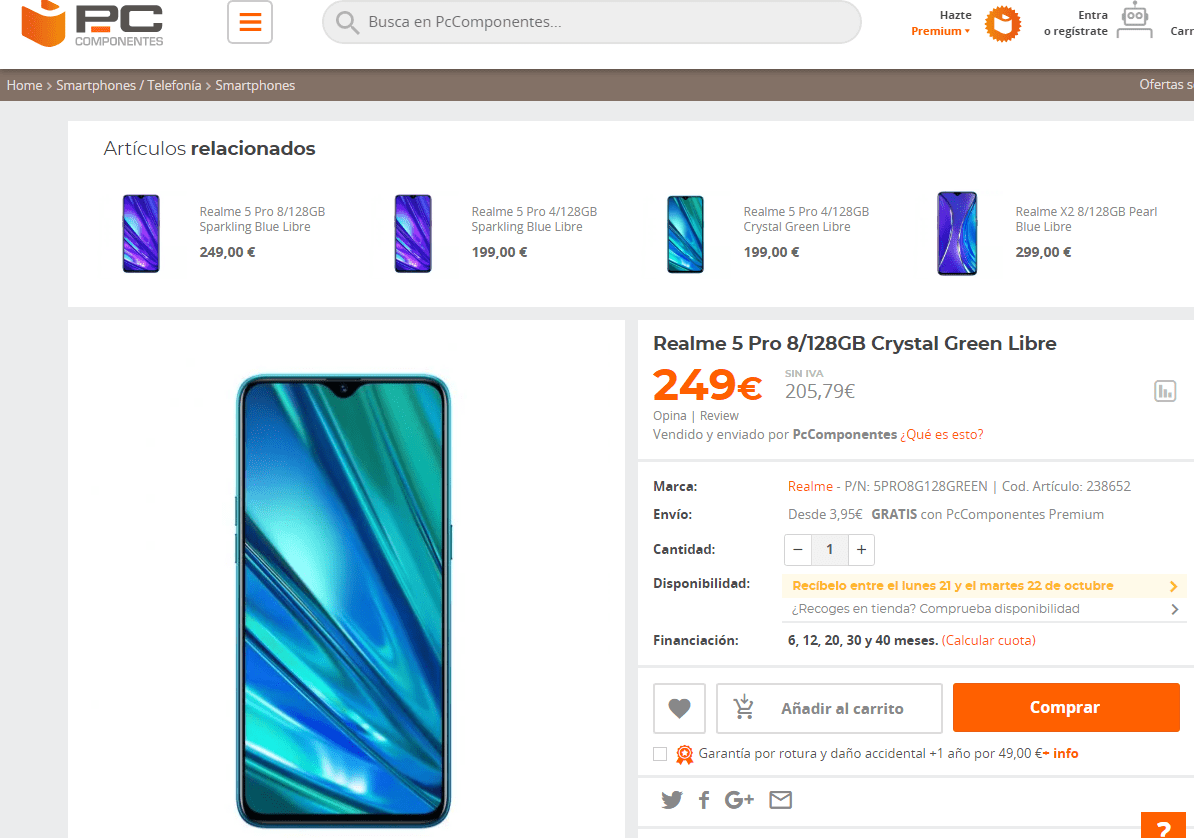Share product on Google Plus

point(739,800)
